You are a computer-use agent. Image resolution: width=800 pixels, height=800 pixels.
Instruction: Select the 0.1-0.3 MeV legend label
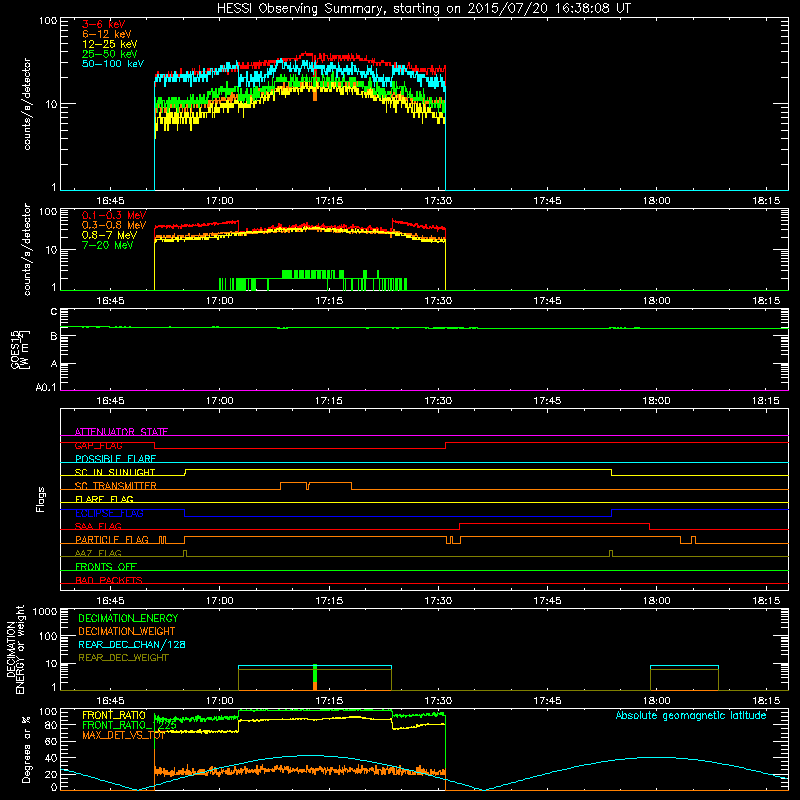(114, 215)
